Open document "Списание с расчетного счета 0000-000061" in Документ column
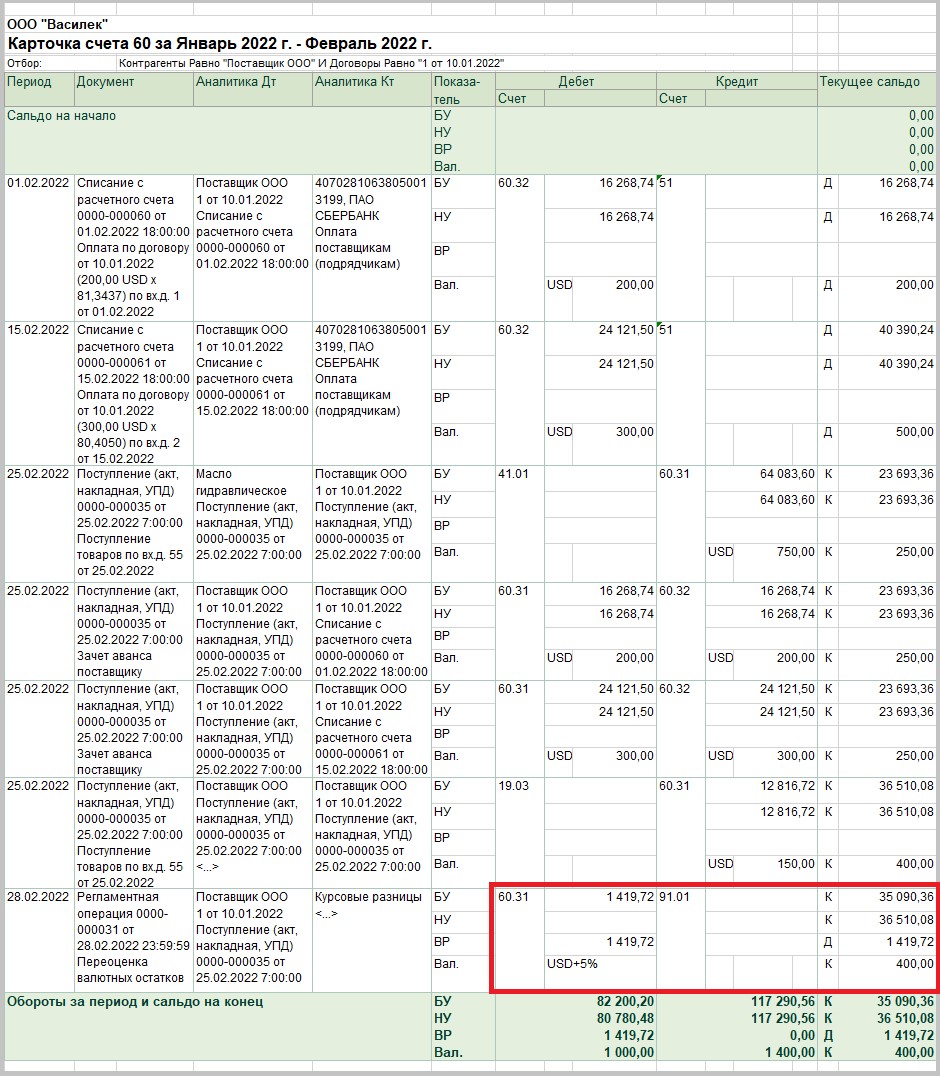Image resolution: width=940 pixels, height=1076 pixels. coord(133,394)
